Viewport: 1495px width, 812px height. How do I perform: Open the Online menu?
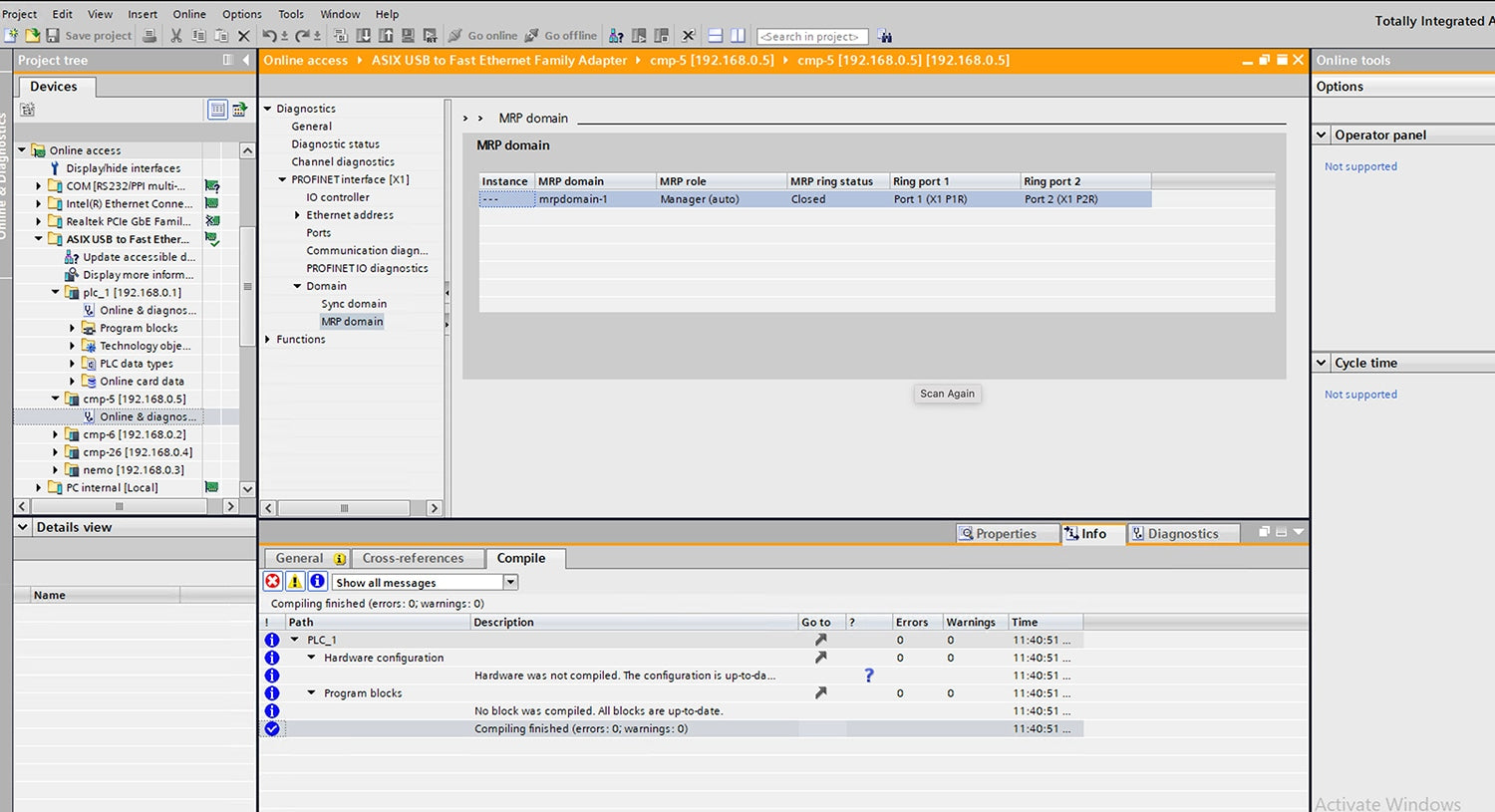189,14
